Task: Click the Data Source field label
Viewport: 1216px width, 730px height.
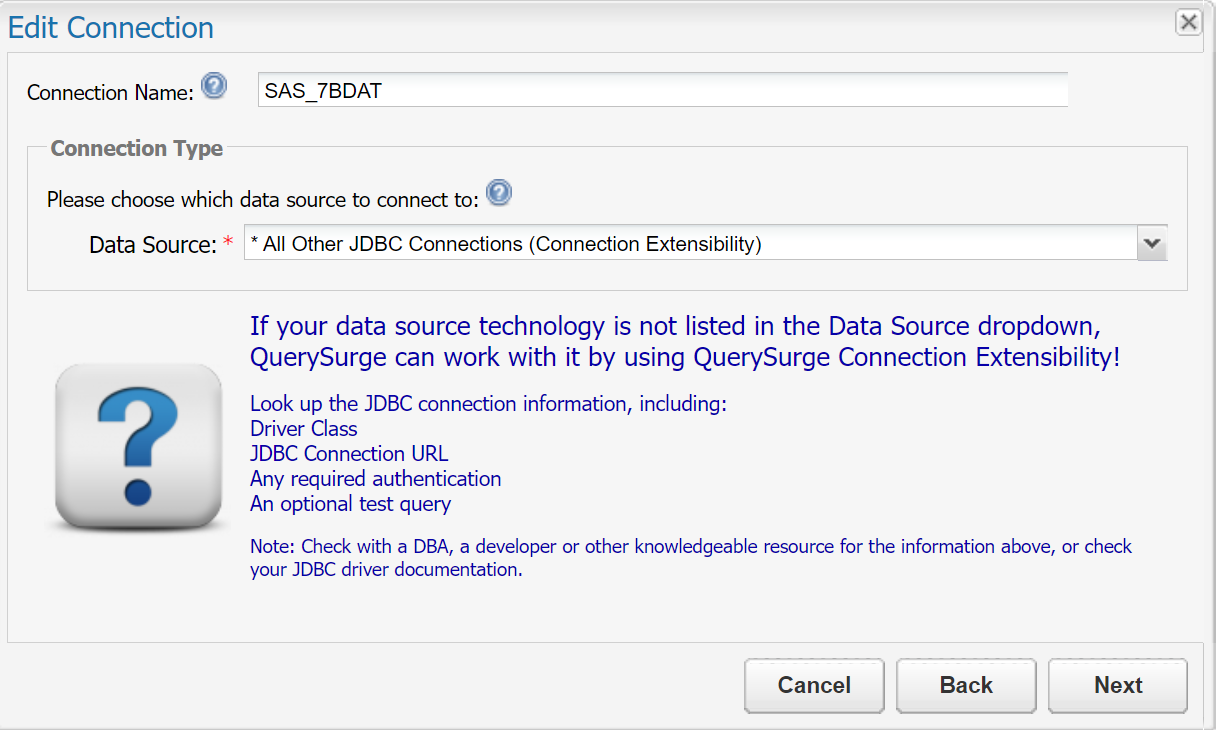Action: (152, 245)
